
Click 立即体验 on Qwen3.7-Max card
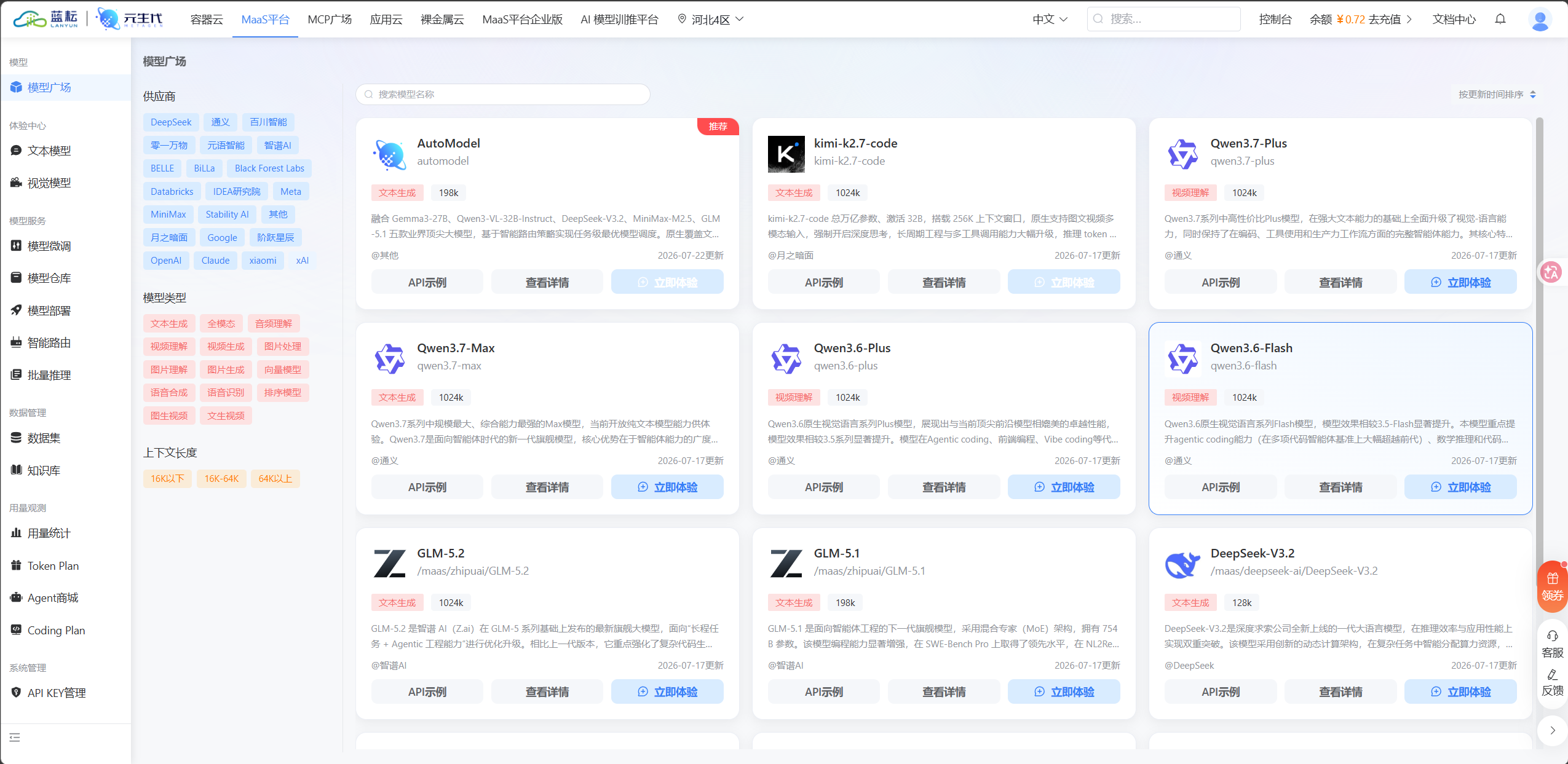(x=667, y=487)
